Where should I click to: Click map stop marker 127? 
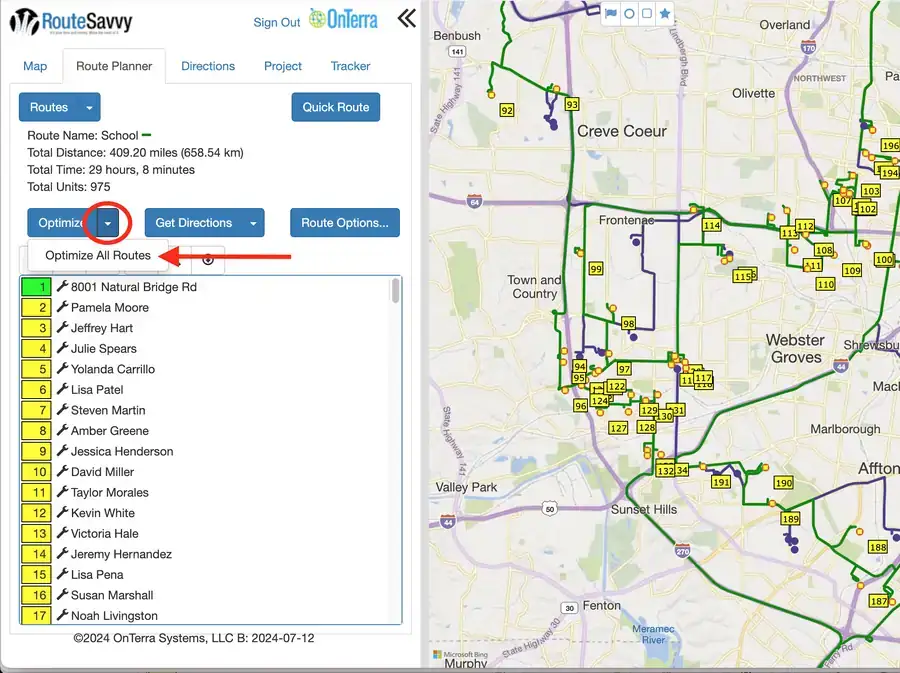pyautogui.click(x=618, y=428)
